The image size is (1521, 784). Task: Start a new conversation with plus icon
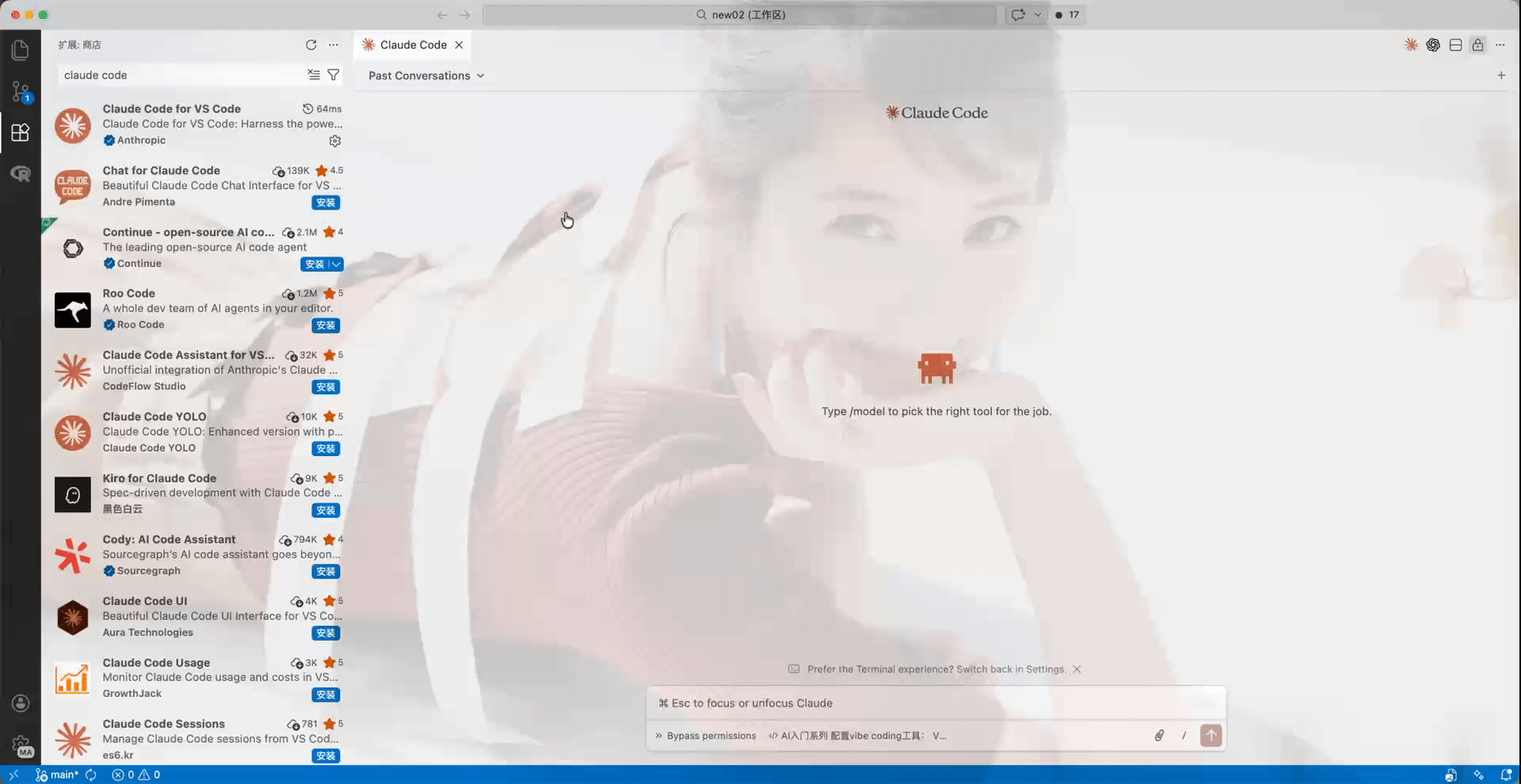(1500, 75)
